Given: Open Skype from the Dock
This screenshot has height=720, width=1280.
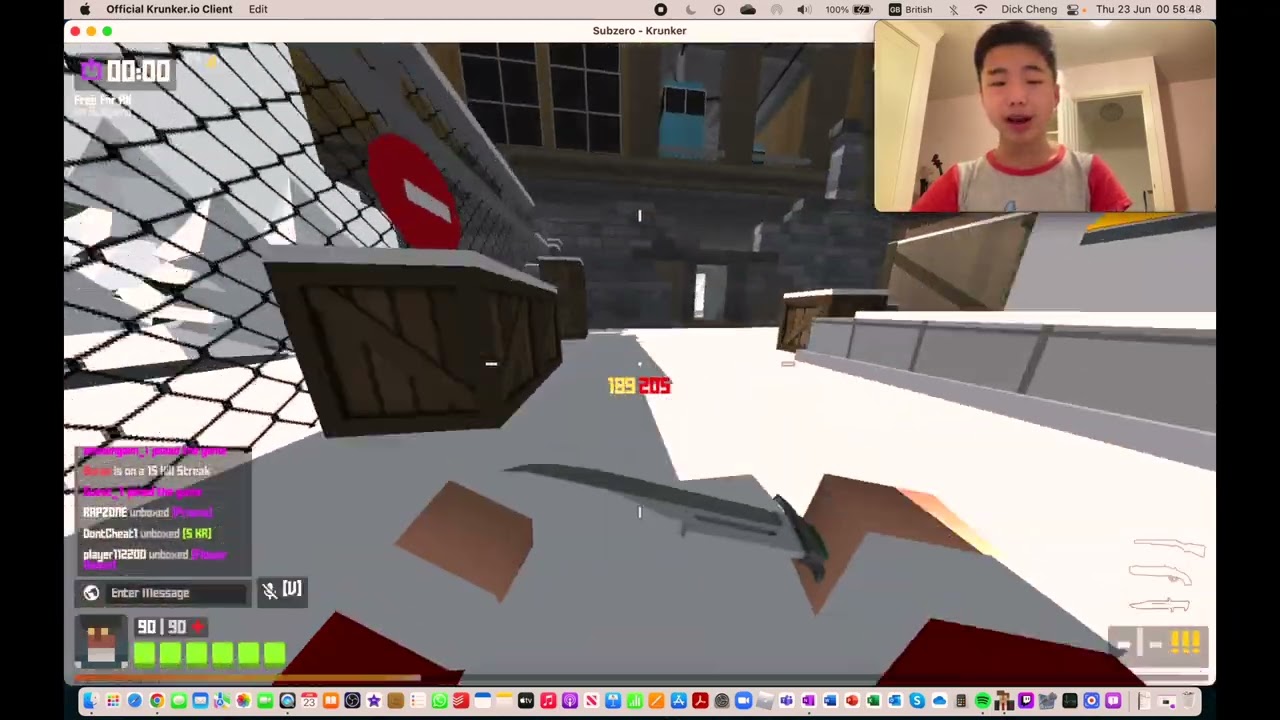Looking at the screenshot, I should (917, 701).
